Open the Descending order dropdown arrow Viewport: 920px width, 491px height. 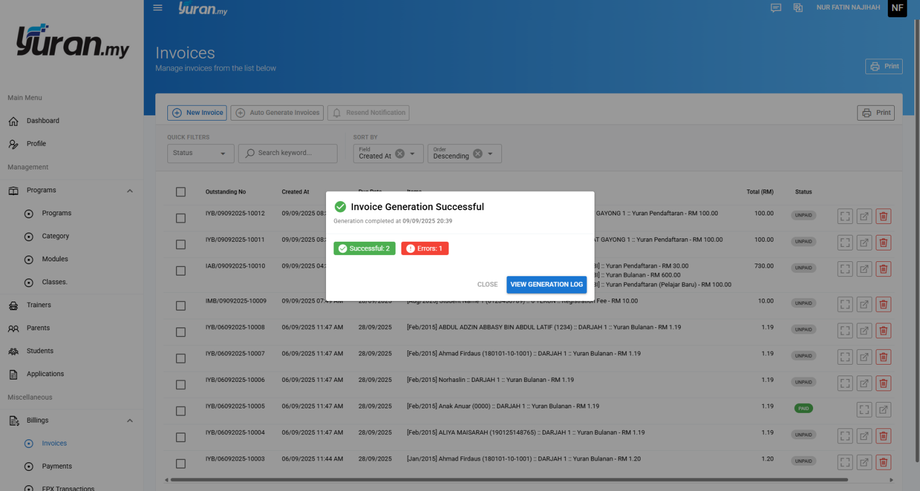pyautogui.click(x=491, y=154)
